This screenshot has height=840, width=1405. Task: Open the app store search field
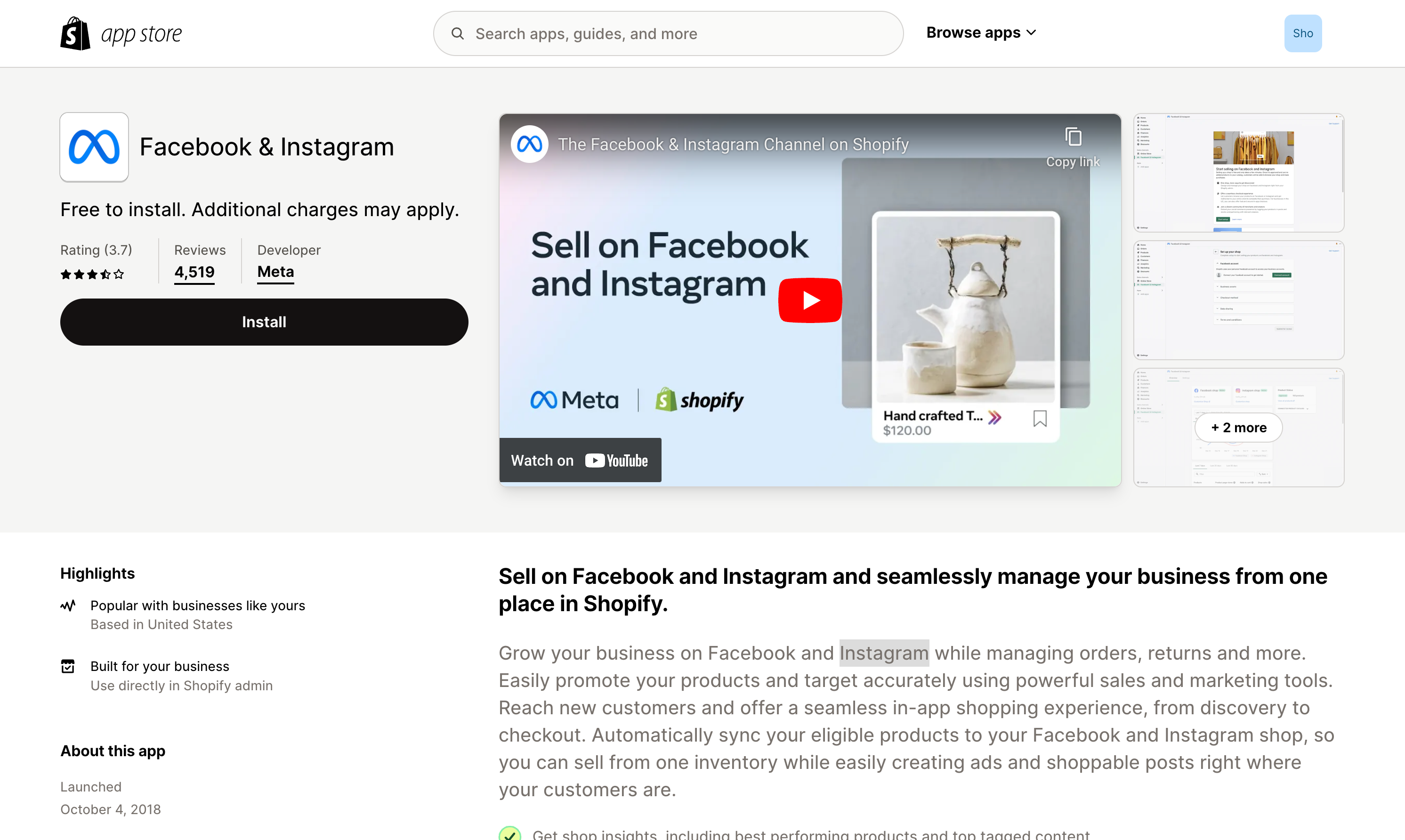[668, 33]
